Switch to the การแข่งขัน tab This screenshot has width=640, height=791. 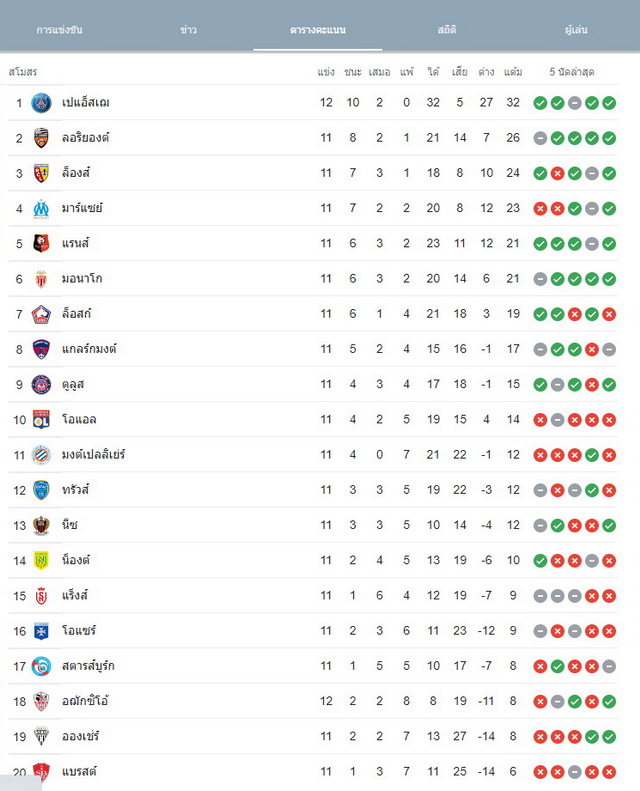pyautogui.click(x=60, y=30)
